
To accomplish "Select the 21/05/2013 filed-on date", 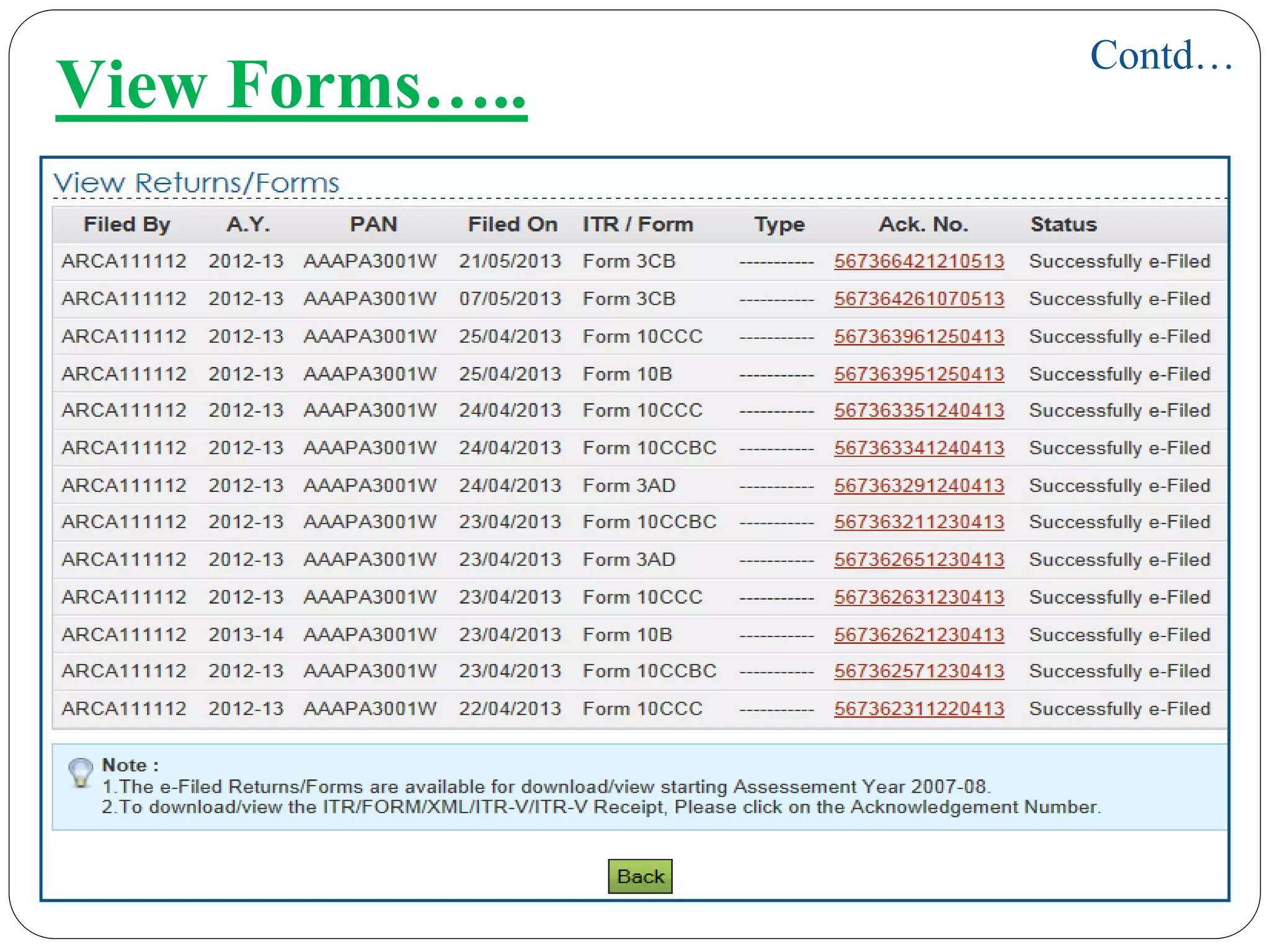I will point(510,262).
